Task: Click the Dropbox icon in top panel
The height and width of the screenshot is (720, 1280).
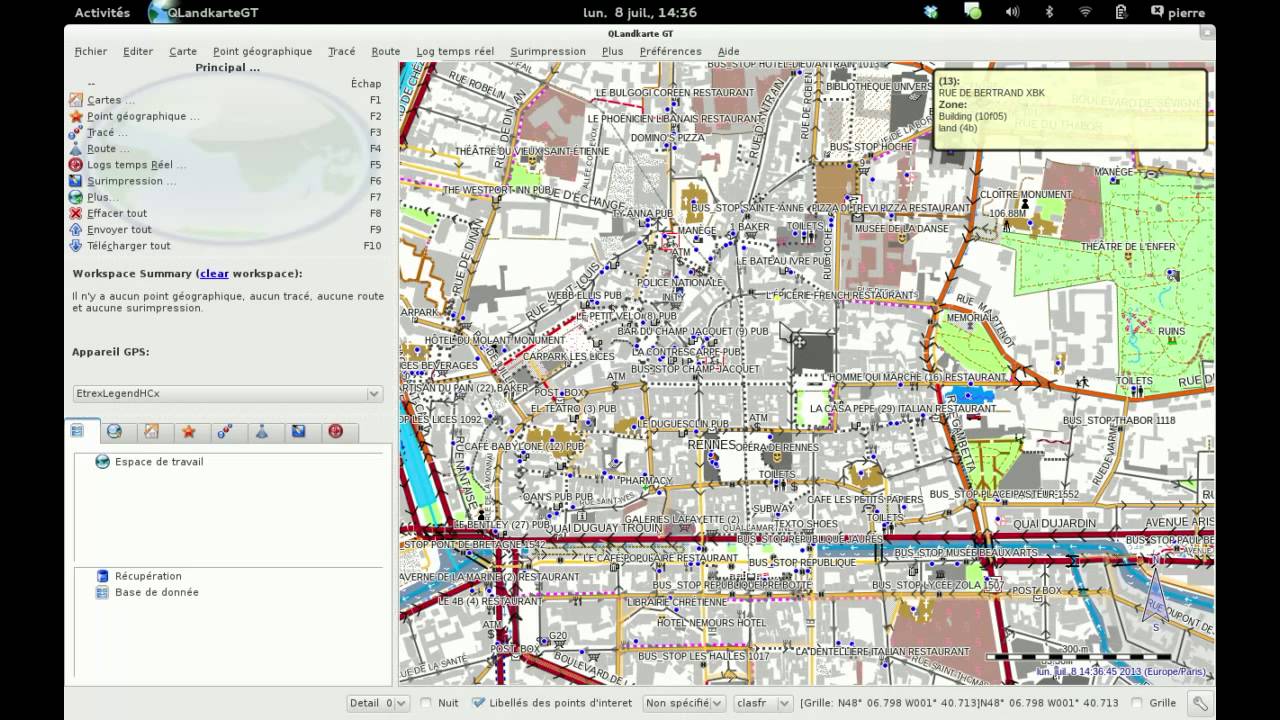Action: point(932,12)
